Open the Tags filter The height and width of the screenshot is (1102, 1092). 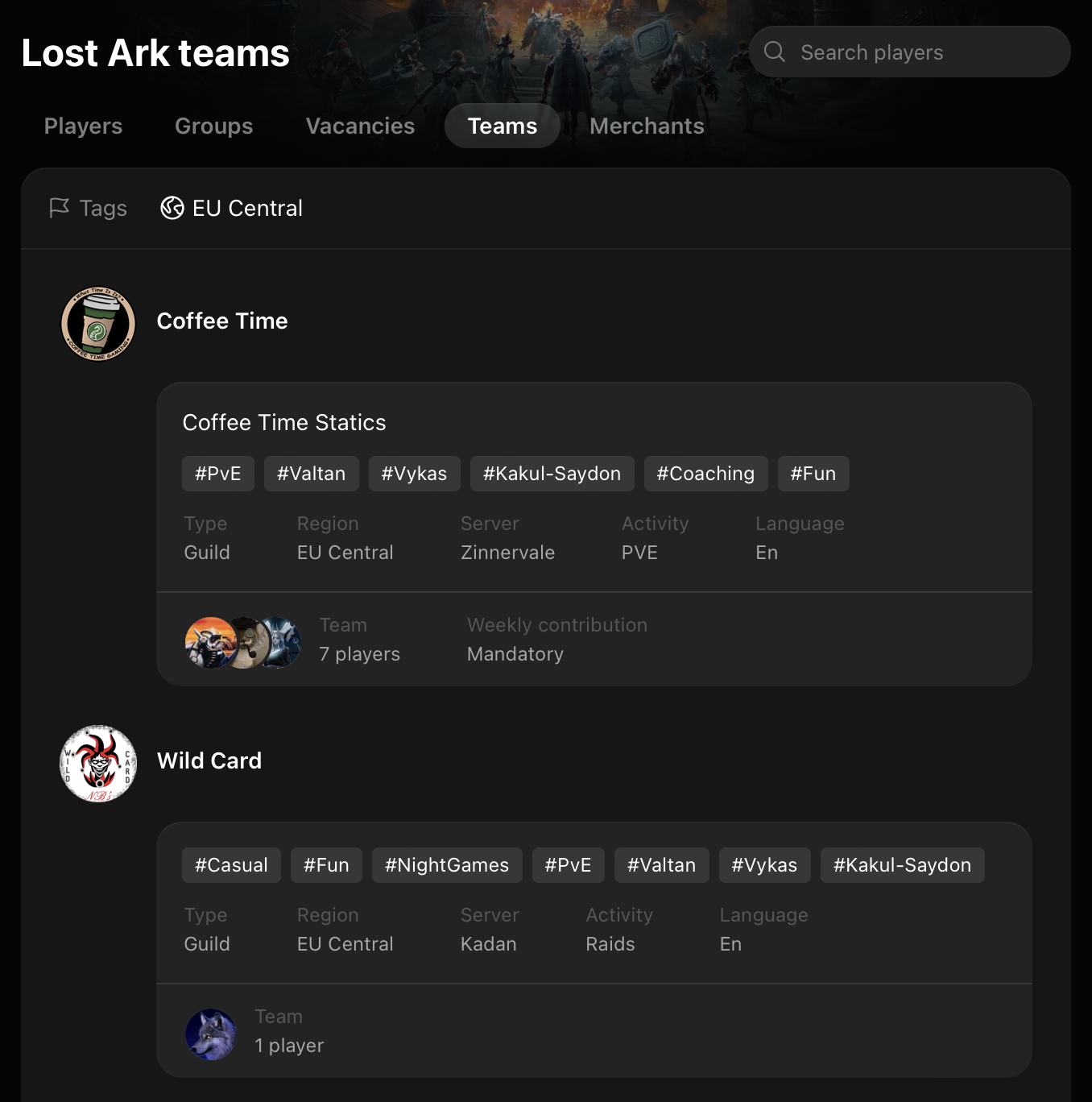point(89,208)
